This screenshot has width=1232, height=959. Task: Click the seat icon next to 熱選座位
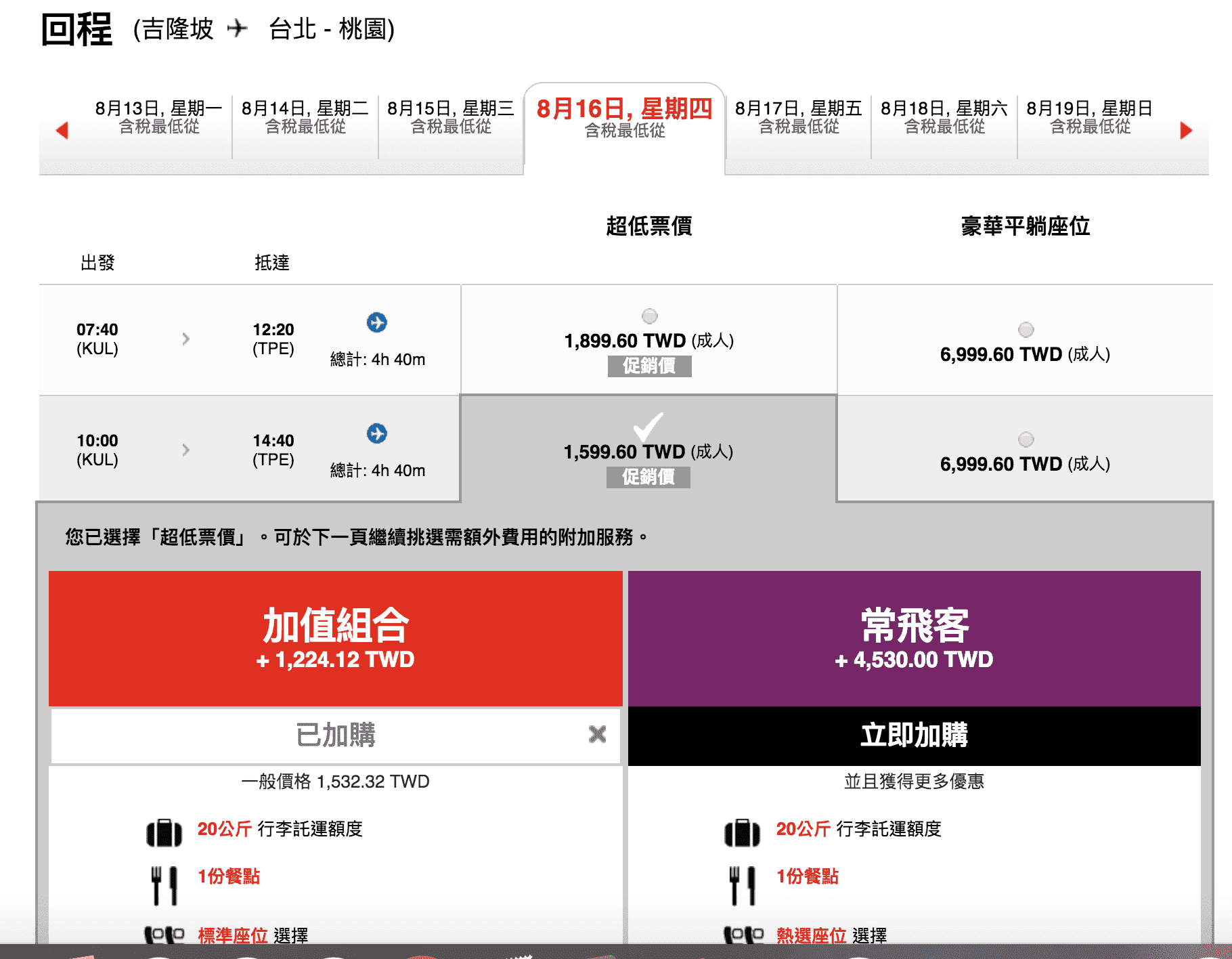coord(743,935)
